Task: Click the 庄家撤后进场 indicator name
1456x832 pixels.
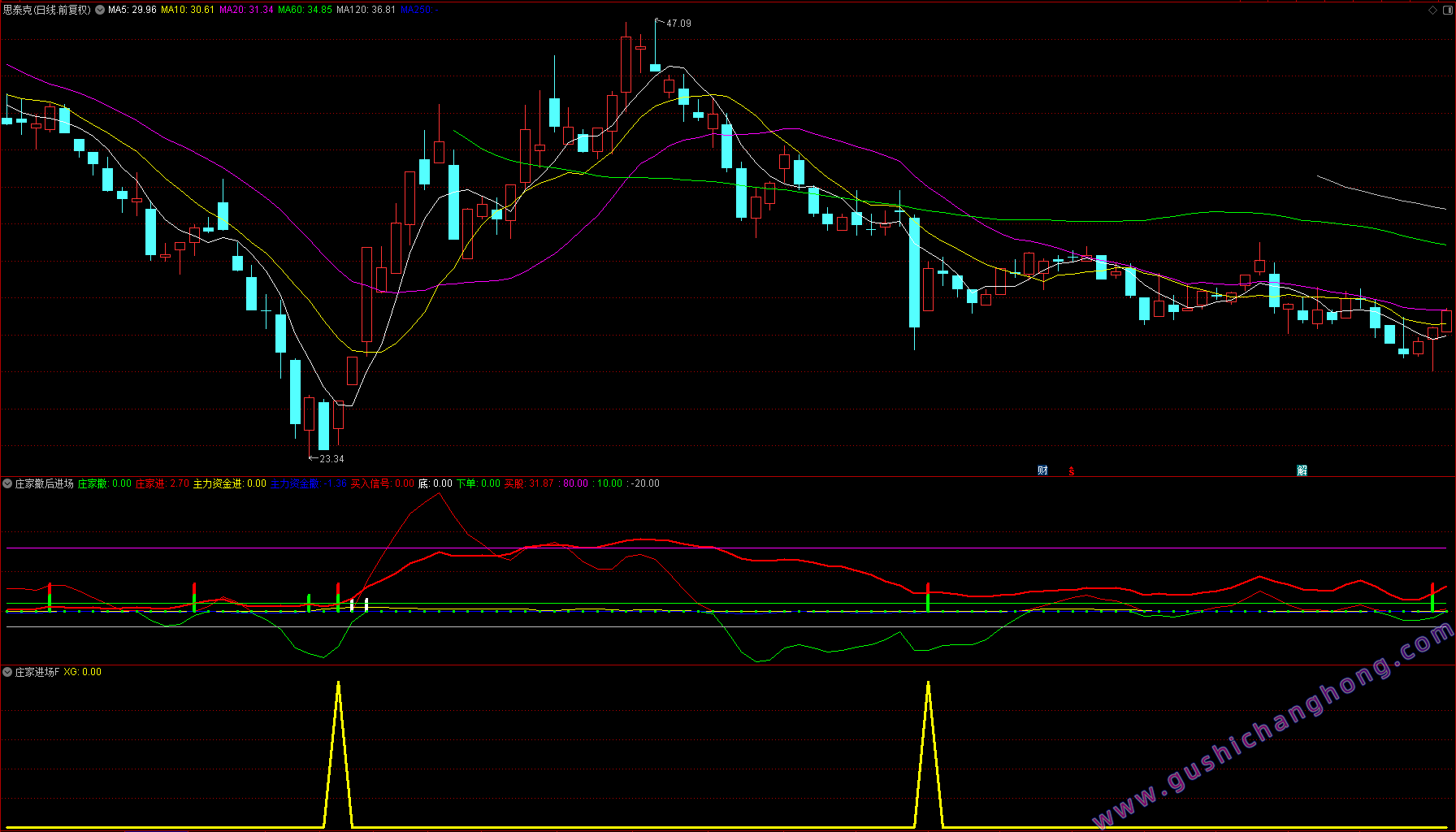Action: (x=44, y=483)
